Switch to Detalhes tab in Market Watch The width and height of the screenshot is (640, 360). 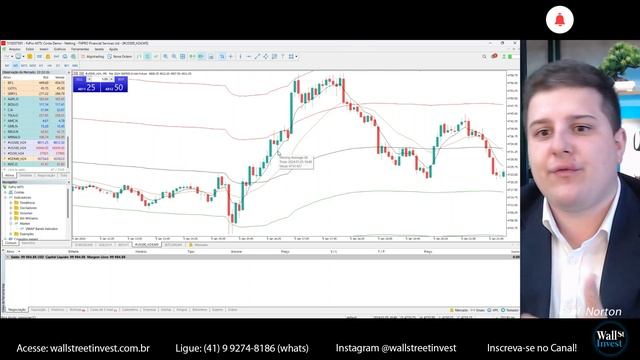click(26, 176)
